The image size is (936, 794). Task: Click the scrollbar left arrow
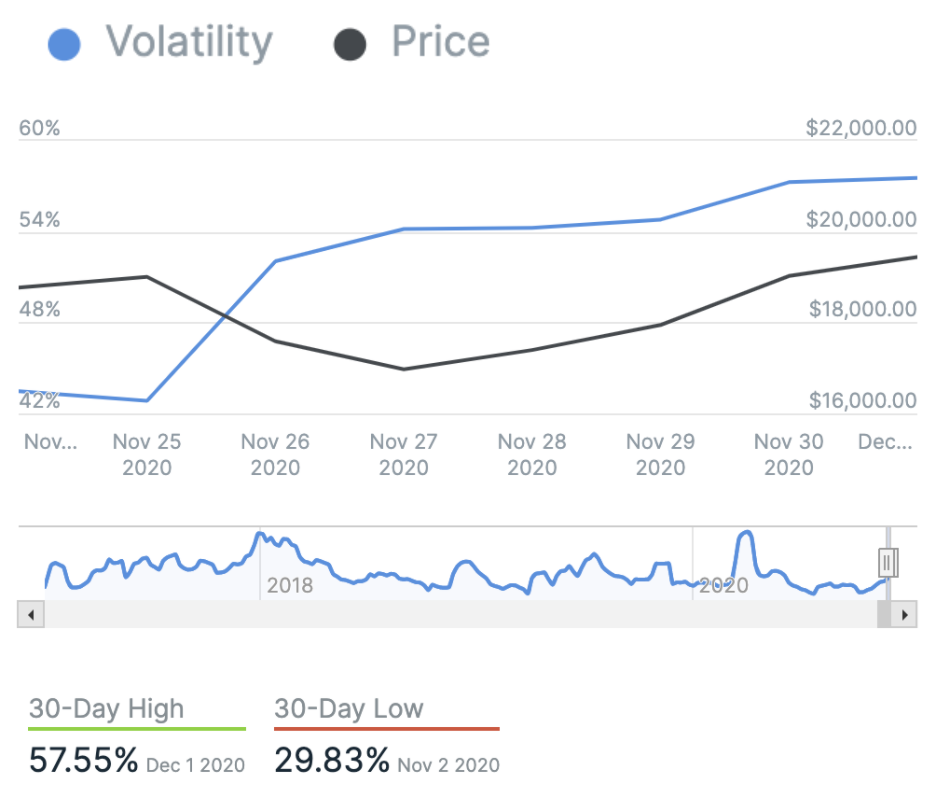tap(30, 614)
